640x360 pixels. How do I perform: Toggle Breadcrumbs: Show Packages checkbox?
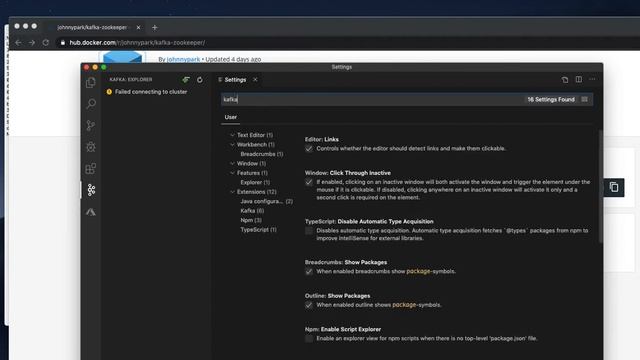tap(309, 271)
